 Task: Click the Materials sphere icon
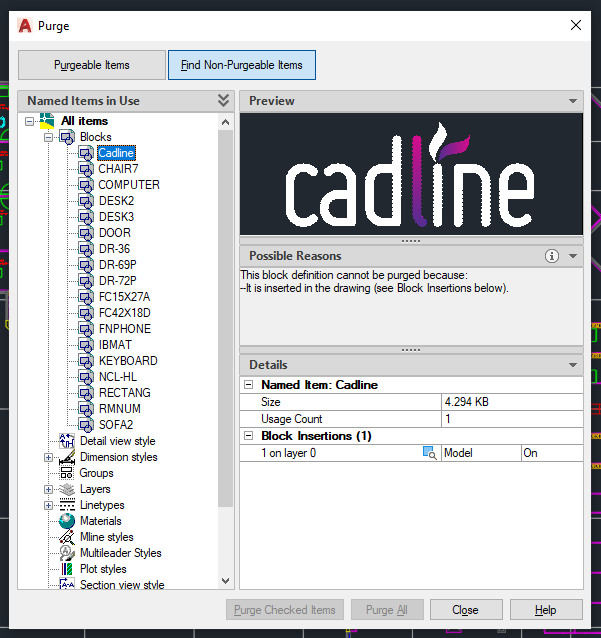(x=67, y=521)
